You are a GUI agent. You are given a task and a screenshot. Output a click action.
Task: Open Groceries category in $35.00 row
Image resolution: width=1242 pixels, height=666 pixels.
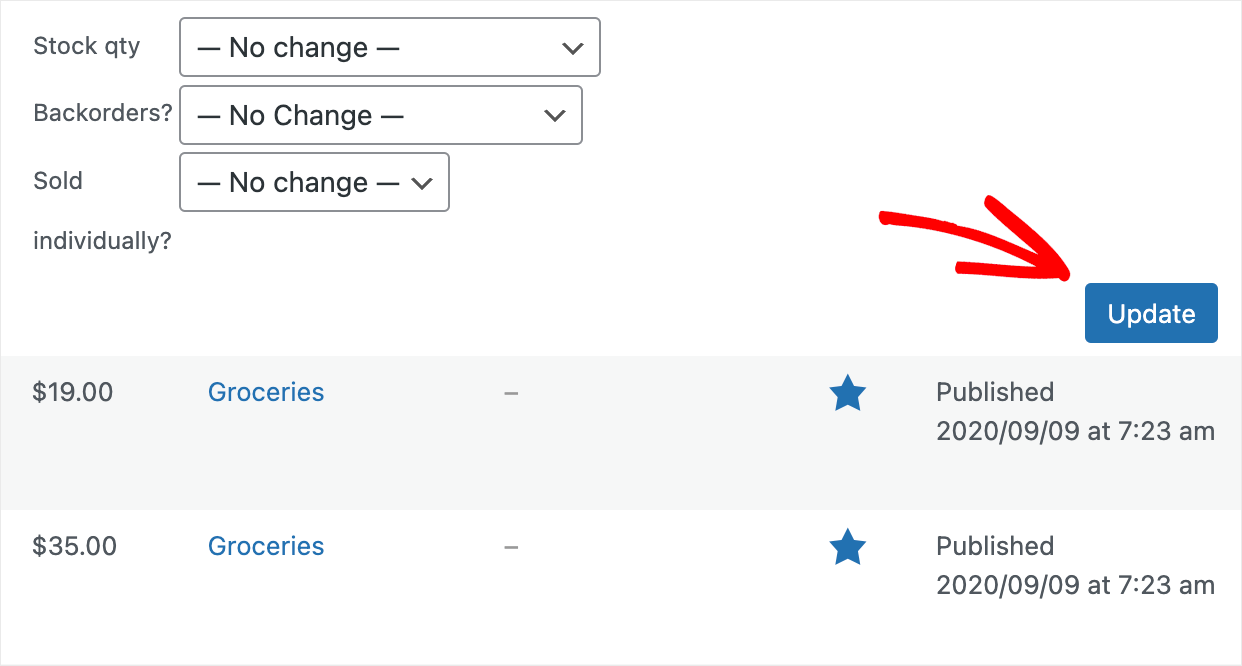(266, 546)
